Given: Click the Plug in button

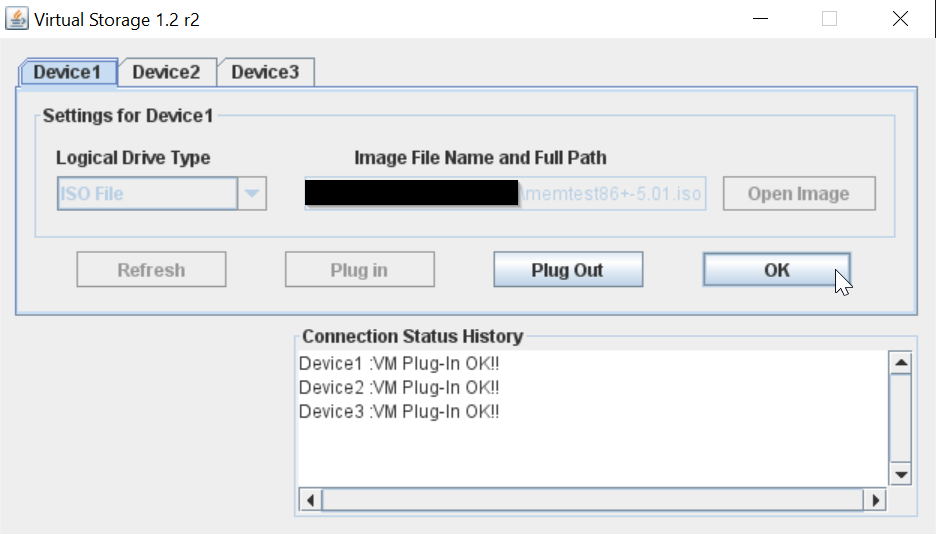Looking at the screenshot, I should (x=359, y=270).
